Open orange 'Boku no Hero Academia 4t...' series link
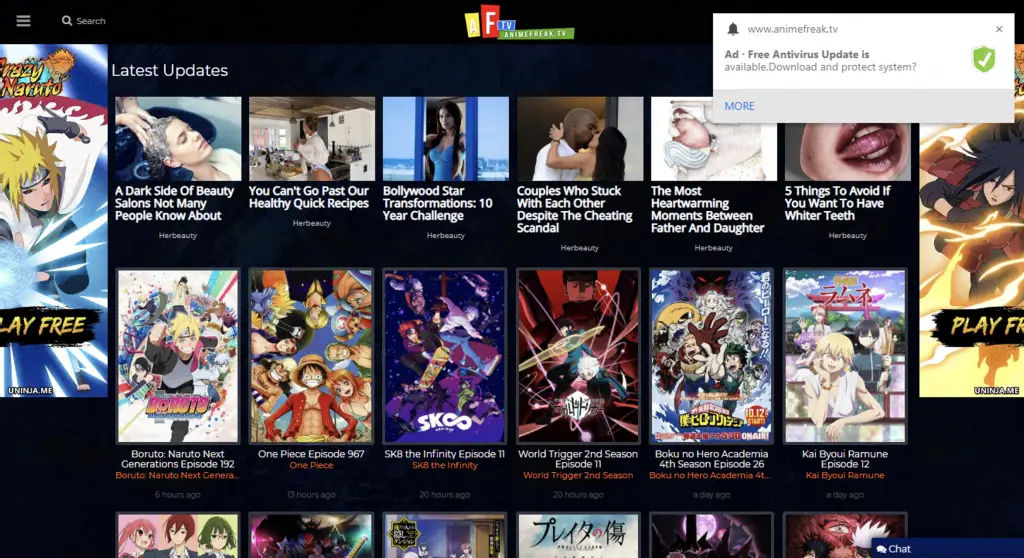The width and height of the screenshot is (1024, 558). click(x=711, y=475)
